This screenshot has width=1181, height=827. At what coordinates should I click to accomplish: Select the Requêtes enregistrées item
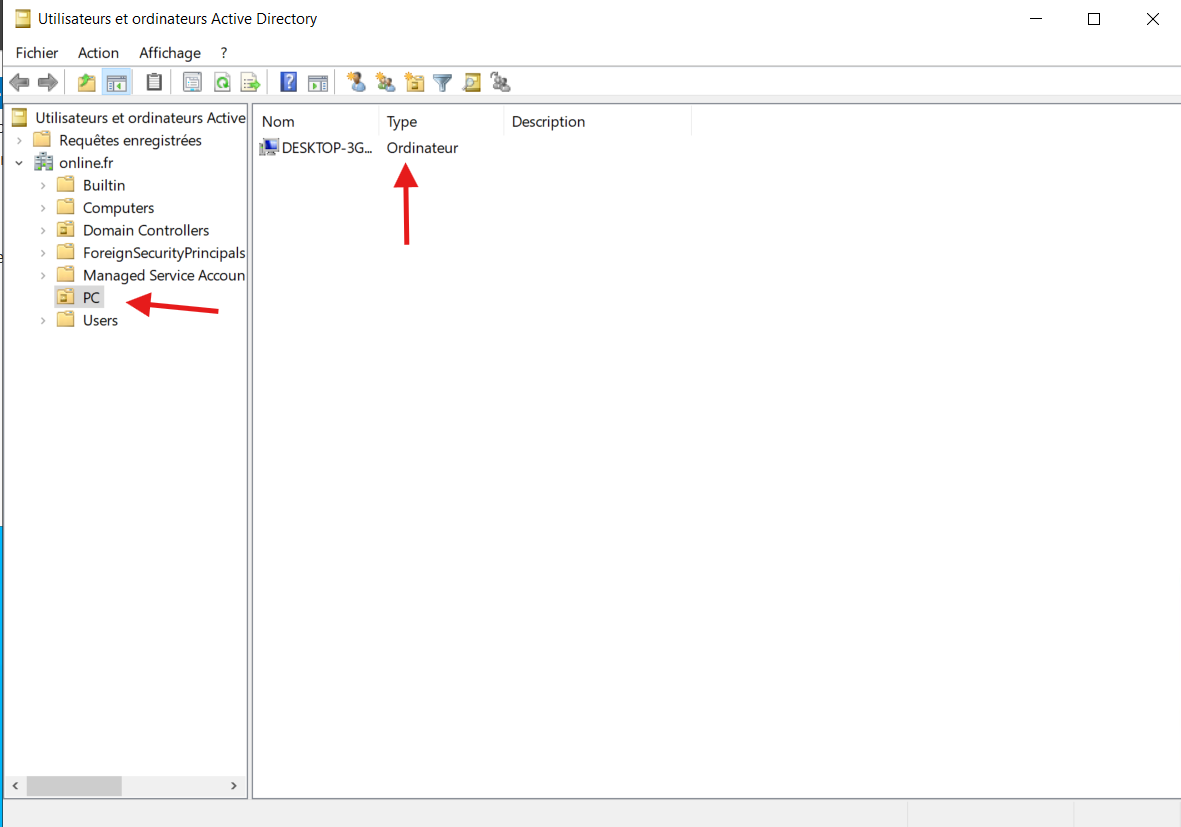130,141
